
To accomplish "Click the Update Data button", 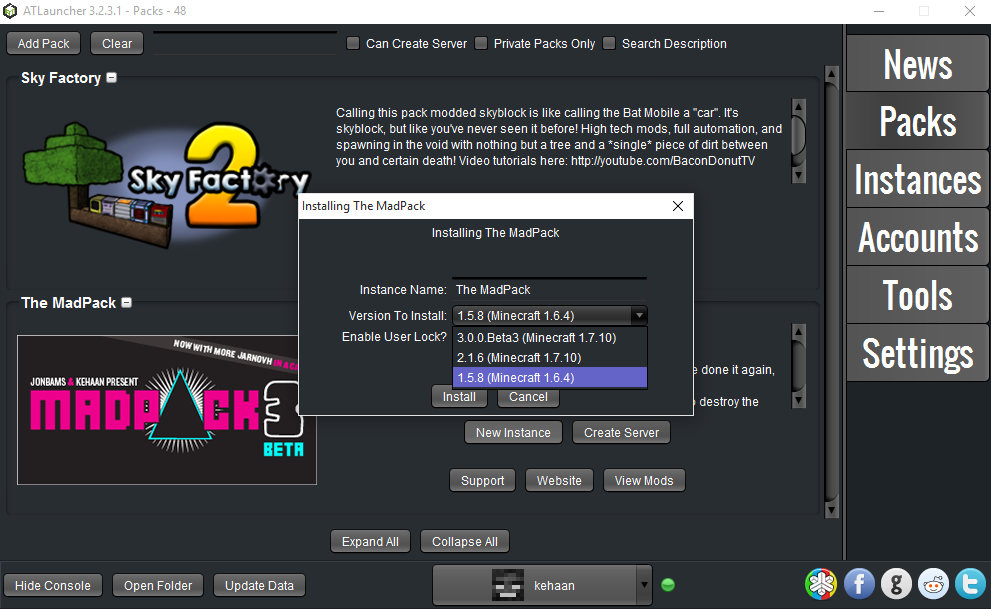I will click(x=259, y=586).
